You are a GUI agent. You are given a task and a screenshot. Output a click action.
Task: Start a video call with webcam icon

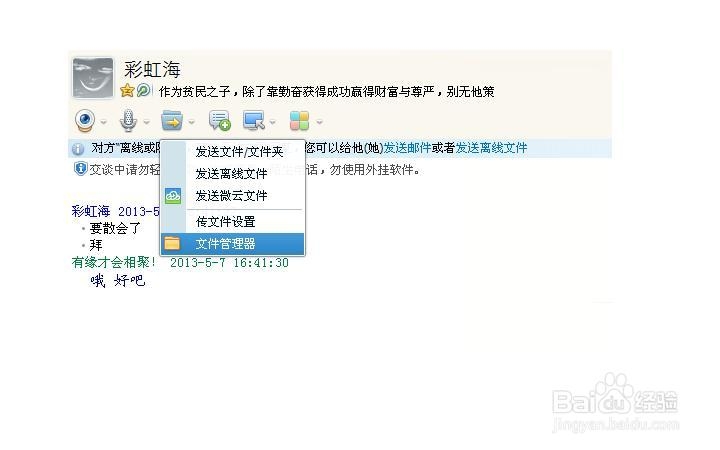pyautogui.click(x=85, y=121)
